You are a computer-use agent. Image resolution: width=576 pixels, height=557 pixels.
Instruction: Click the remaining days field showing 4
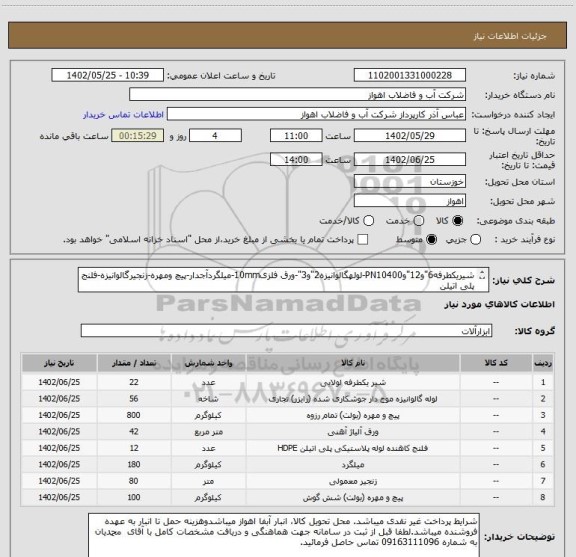[x=215, y=136]
